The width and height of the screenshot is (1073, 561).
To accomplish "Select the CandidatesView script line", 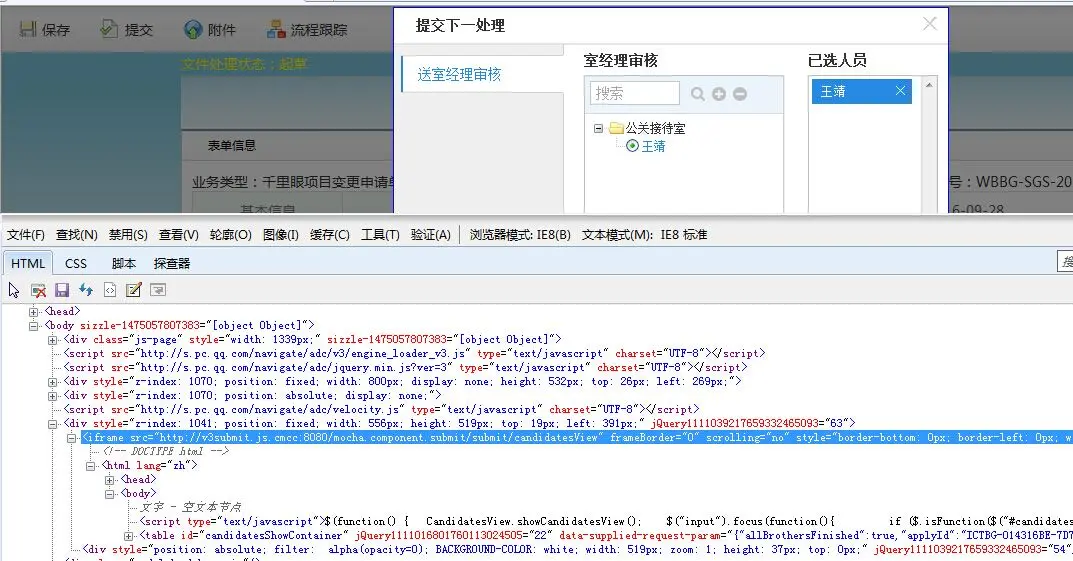I will [x=606, y=521].
